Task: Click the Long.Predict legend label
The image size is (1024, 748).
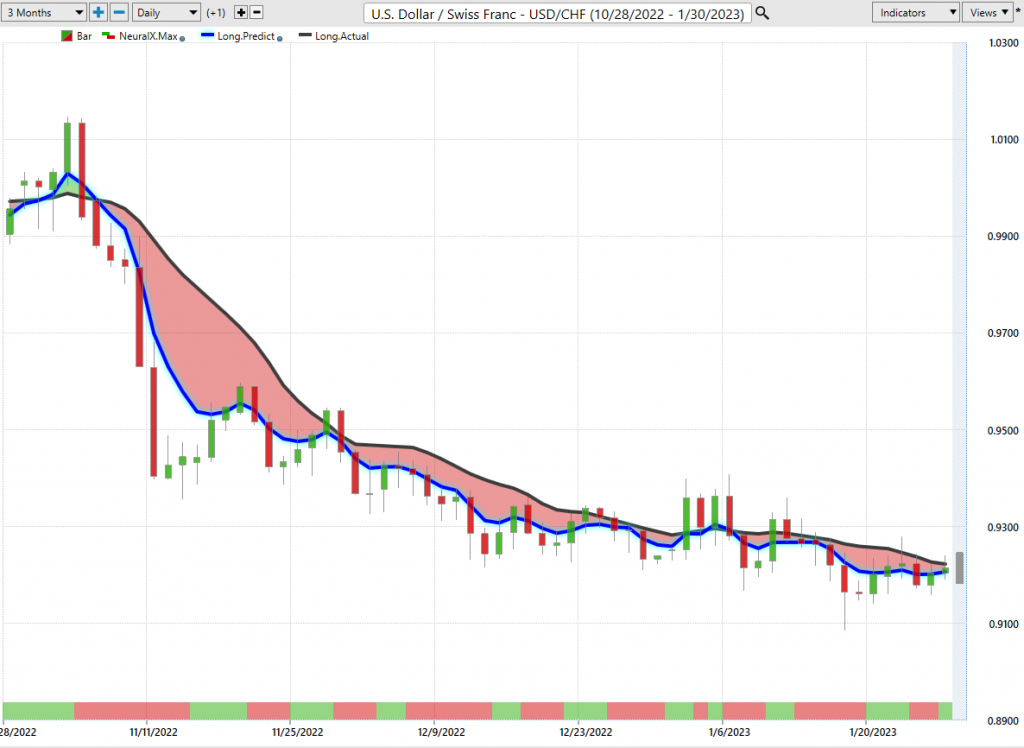Action: click(x=246, y=36)
